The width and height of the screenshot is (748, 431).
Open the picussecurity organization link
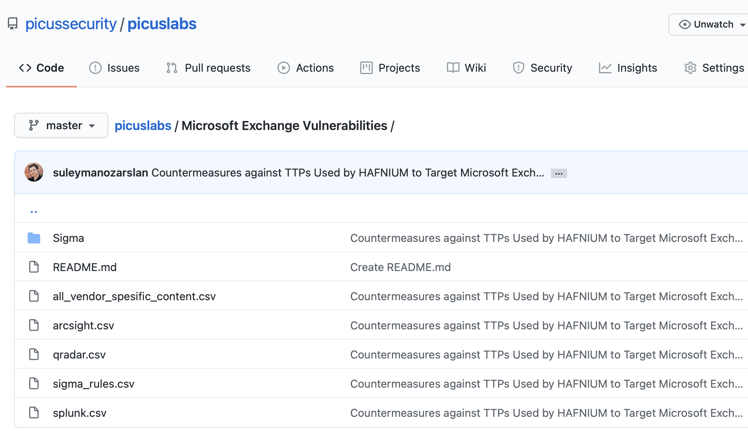pos(71,24)
